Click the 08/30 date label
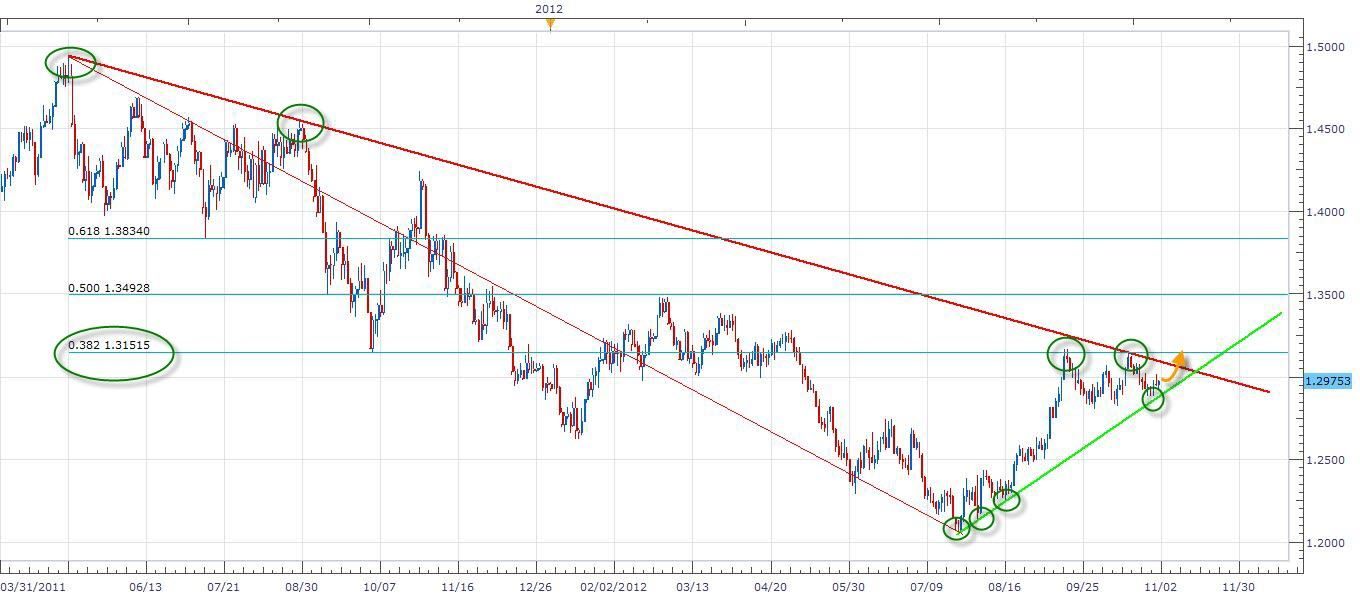Screen dimensions: 1360x598 (x=302, y=589)
